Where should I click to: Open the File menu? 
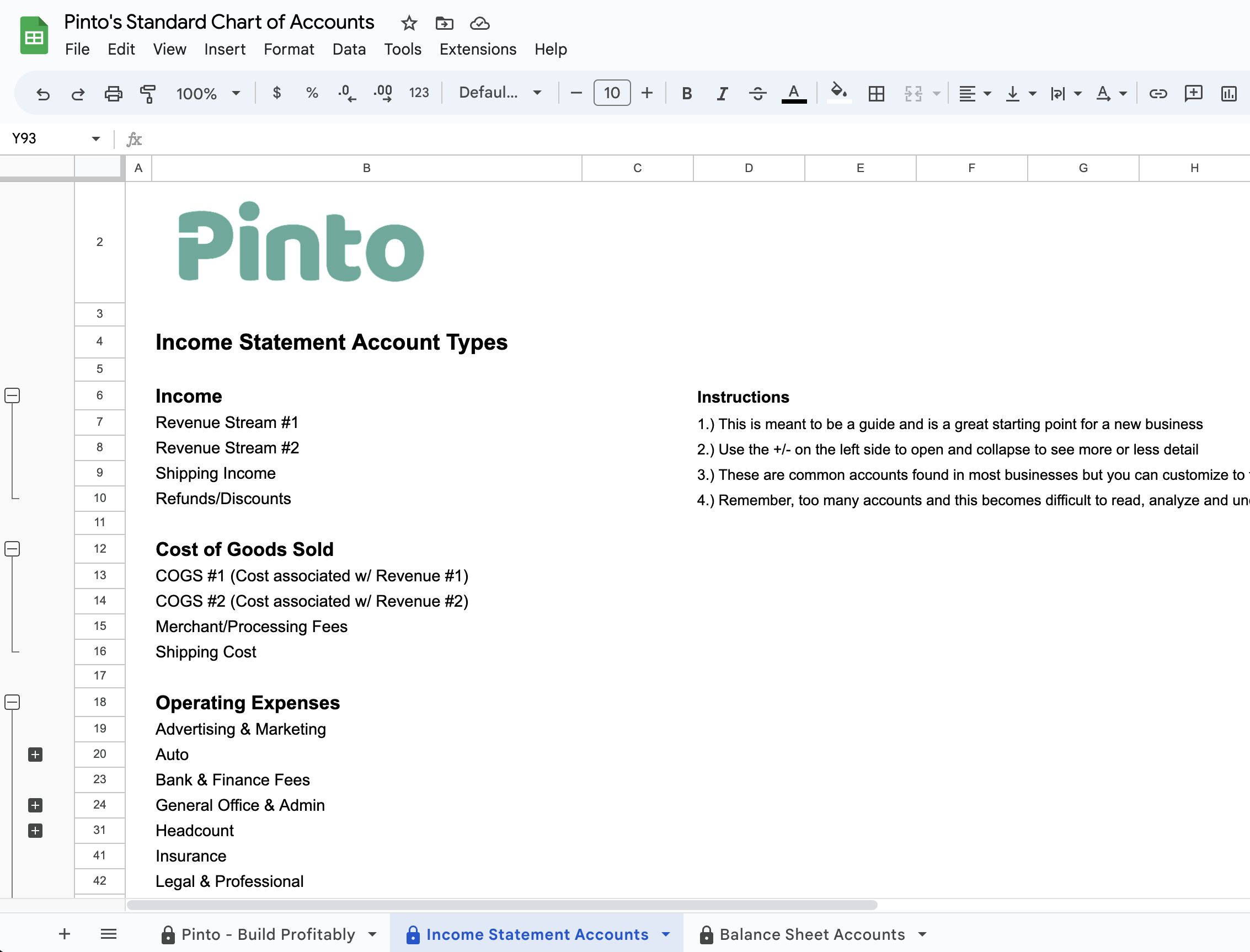coord(77,49)
